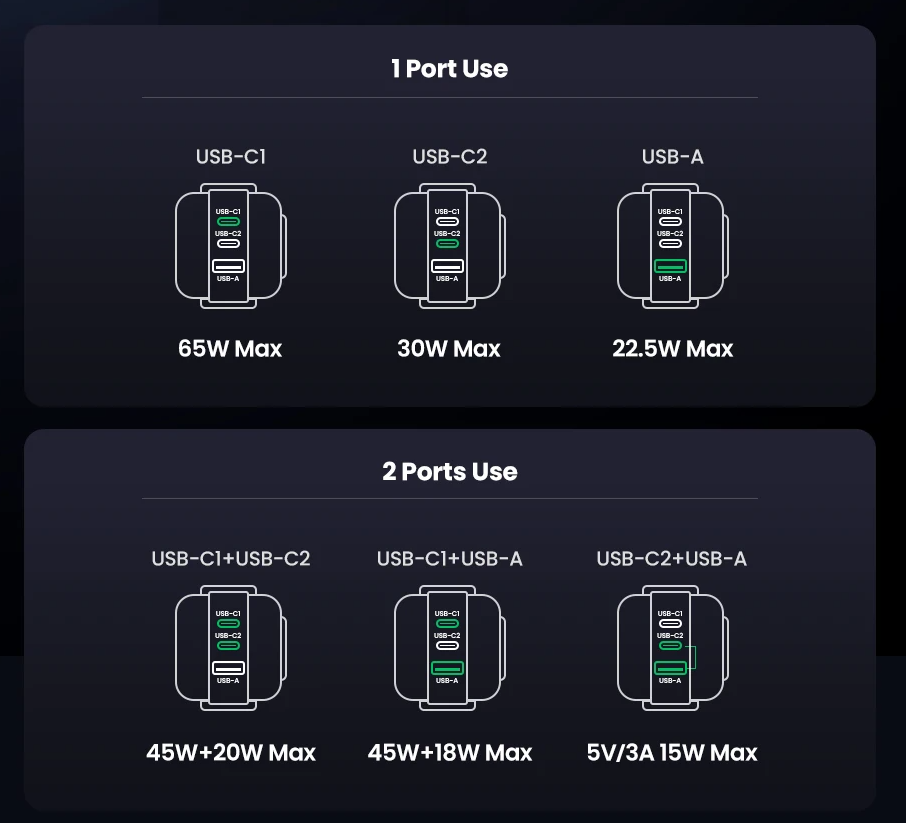Select the charger diagram above 22.5W Max
Screen dimensions: 906x823
point(671,245)
